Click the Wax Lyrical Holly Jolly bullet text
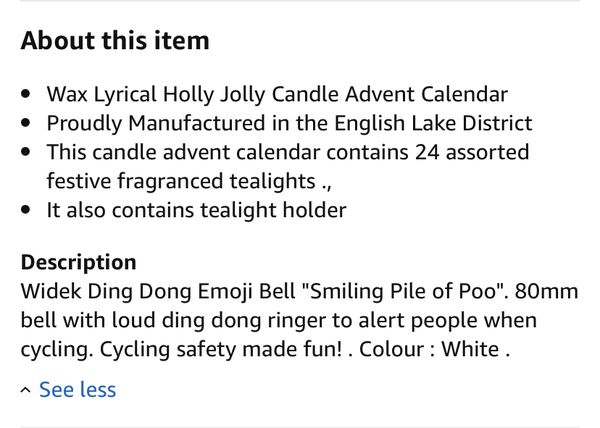The height and width of the screenshot is (428, 600). pos(277,95)
